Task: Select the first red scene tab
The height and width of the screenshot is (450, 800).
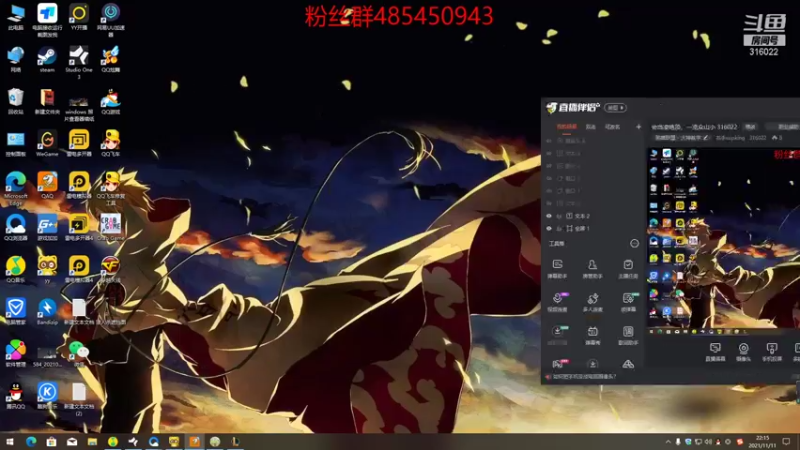Action: [567, 127]
